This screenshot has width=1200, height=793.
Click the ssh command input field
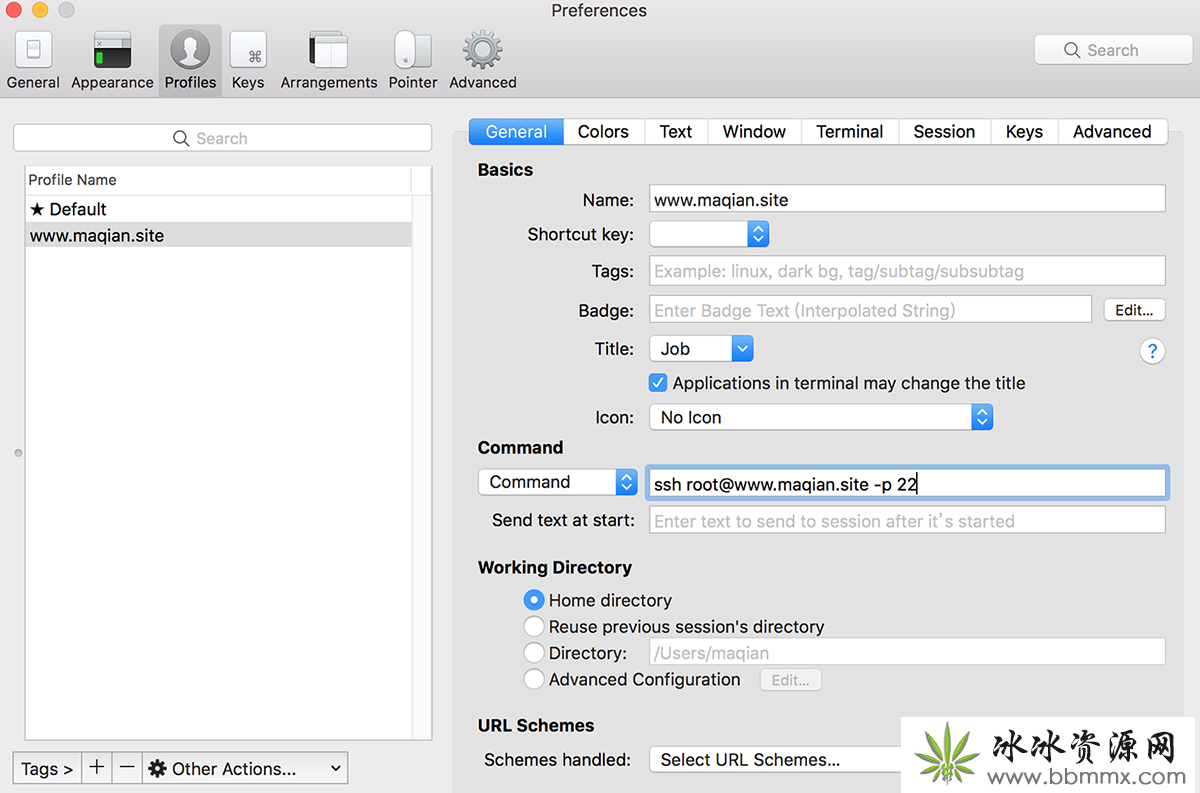[x=907, y=484]
